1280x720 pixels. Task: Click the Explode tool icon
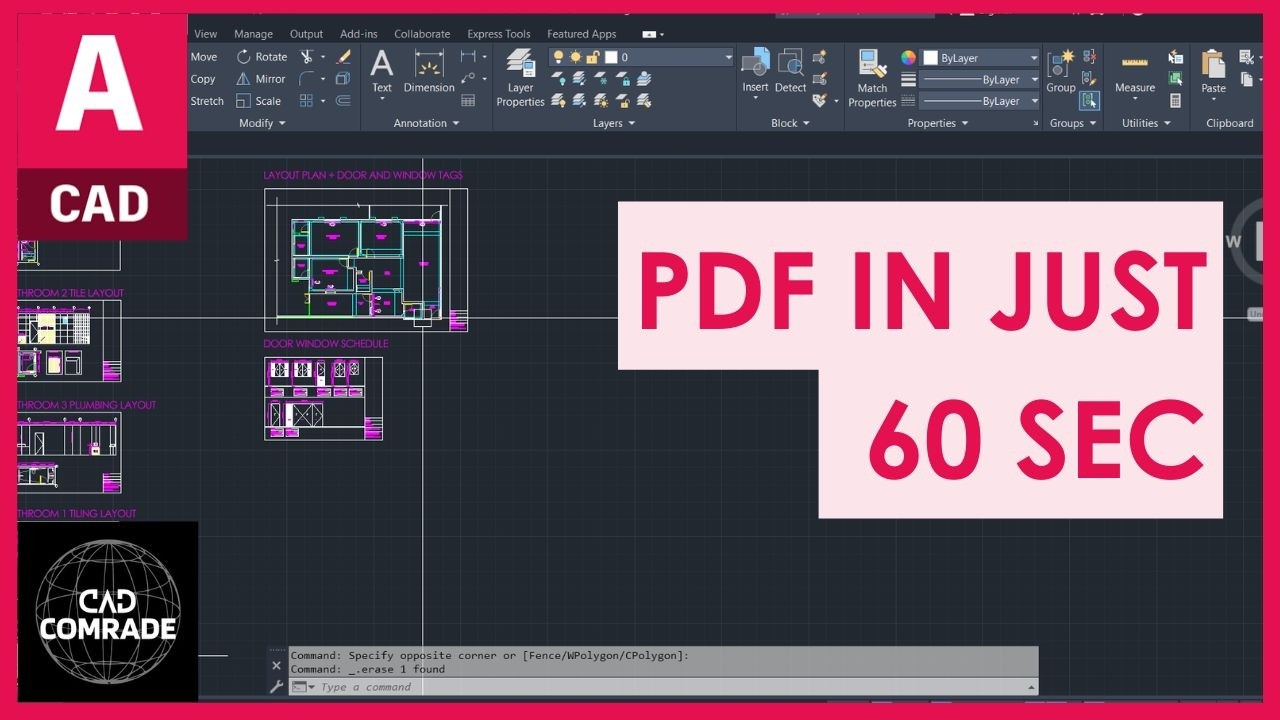click(x=343, y=79)
